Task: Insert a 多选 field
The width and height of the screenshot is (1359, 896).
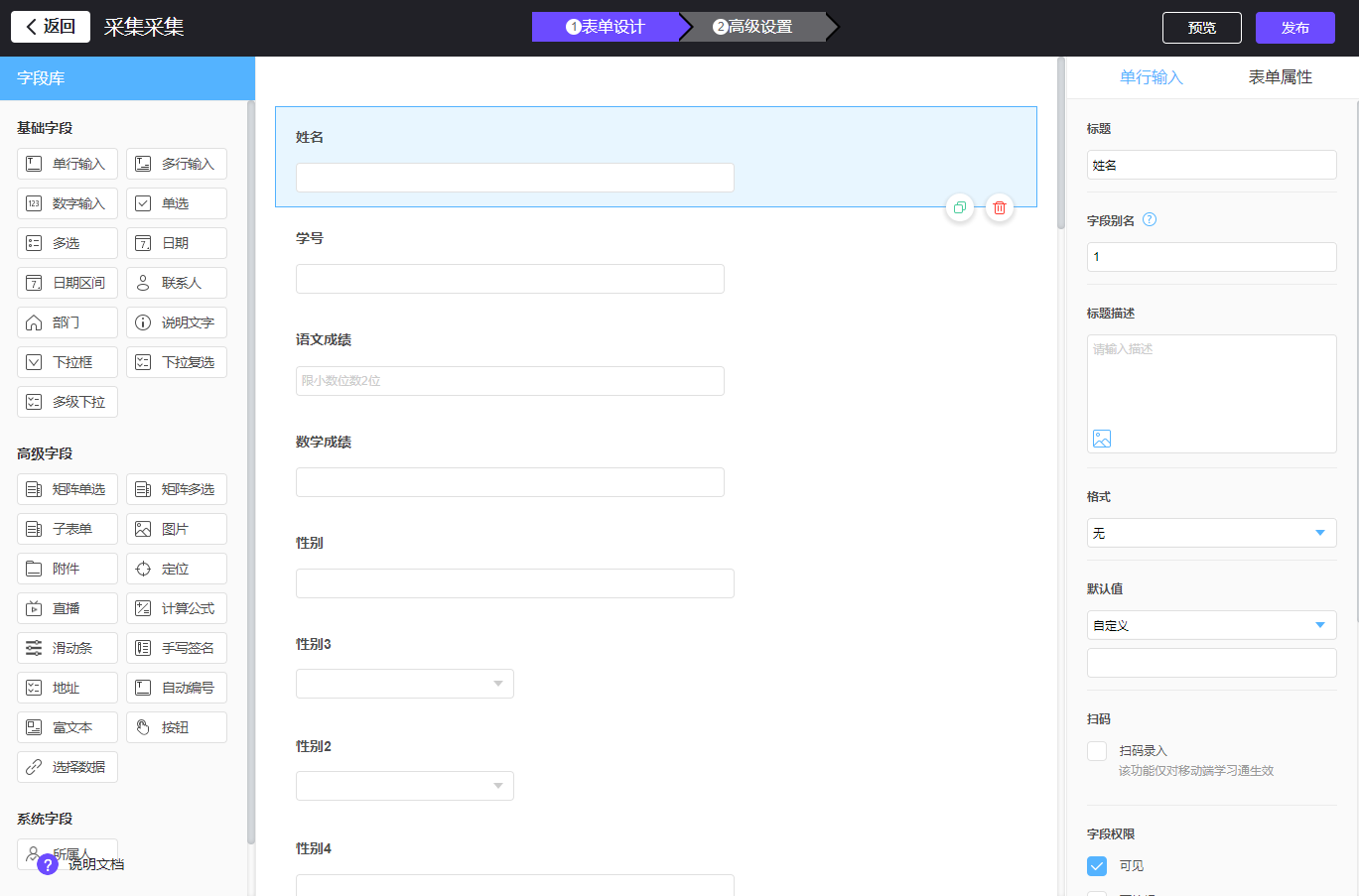Action: (68, 243)
